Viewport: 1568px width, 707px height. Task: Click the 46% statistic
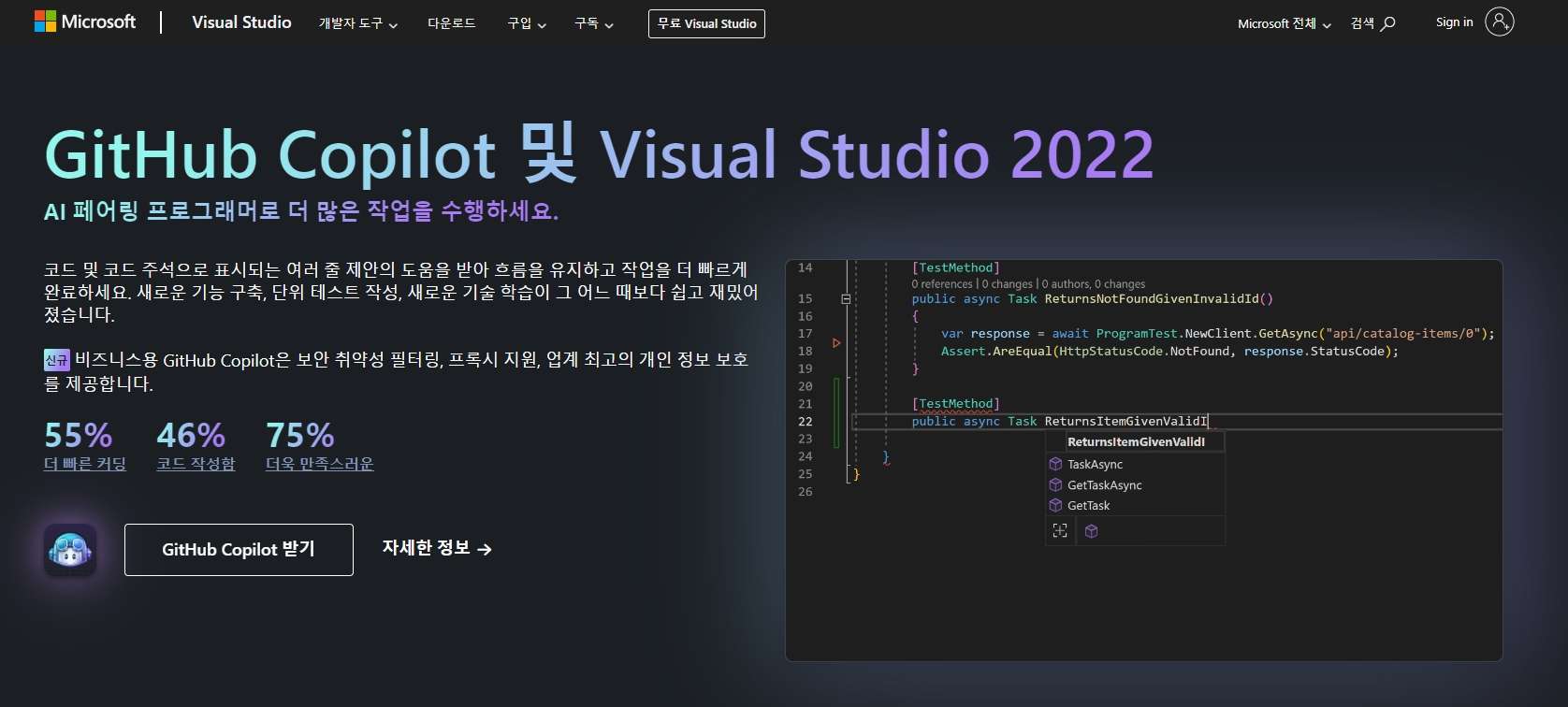click(191, 435)
